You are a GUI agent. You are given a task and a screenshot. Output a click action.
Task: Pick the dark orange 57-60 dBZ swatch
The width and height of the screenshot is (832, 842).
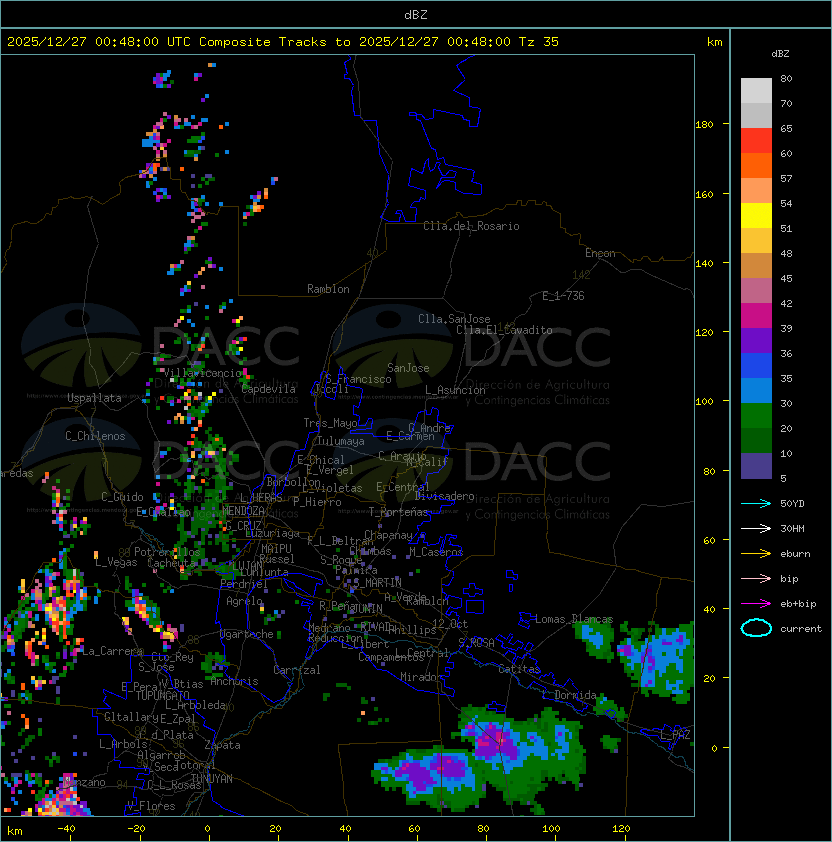(756, 166)
